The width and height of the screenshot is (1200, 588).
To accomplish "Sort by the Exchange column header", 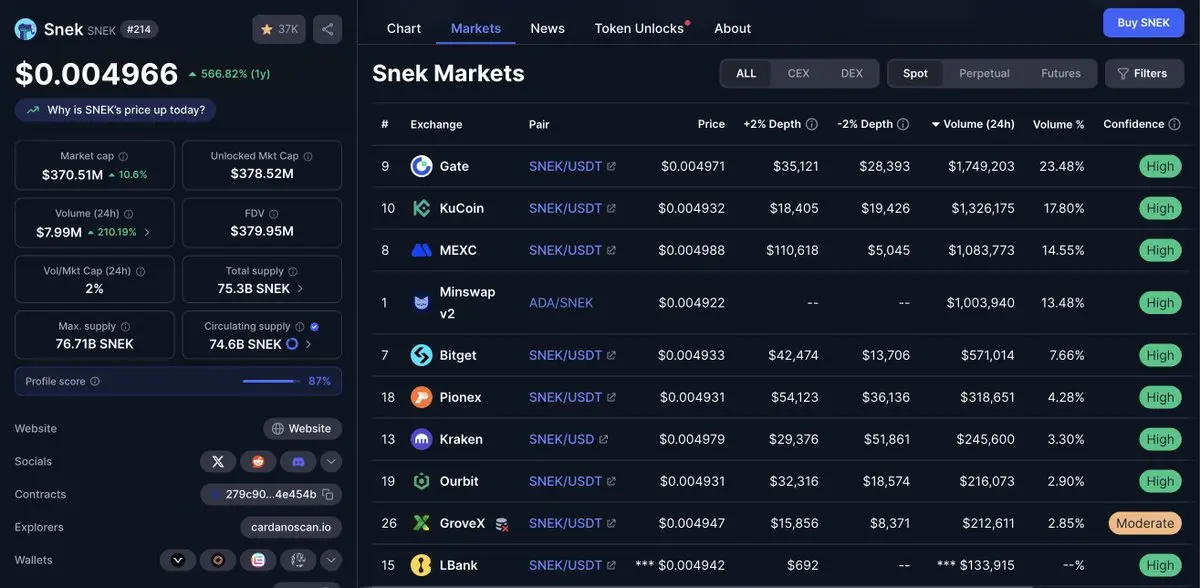I will (x=436, y=124).
